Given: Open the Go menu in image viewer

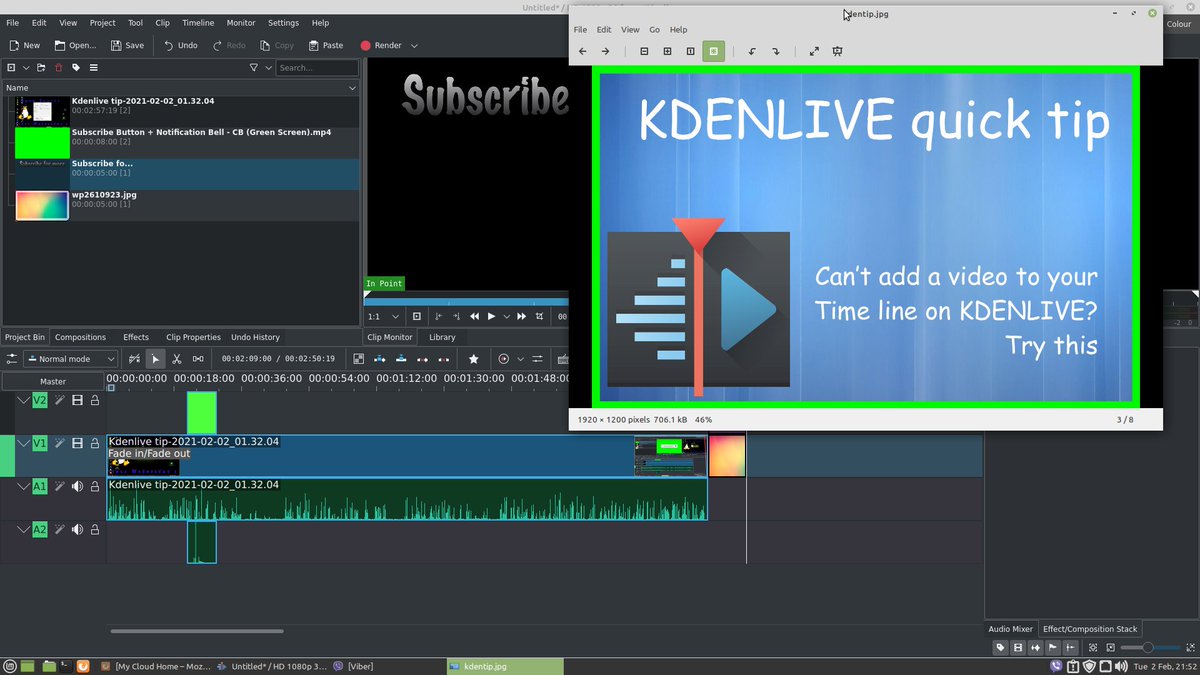Looking at the screenshot, I should 654,30.
